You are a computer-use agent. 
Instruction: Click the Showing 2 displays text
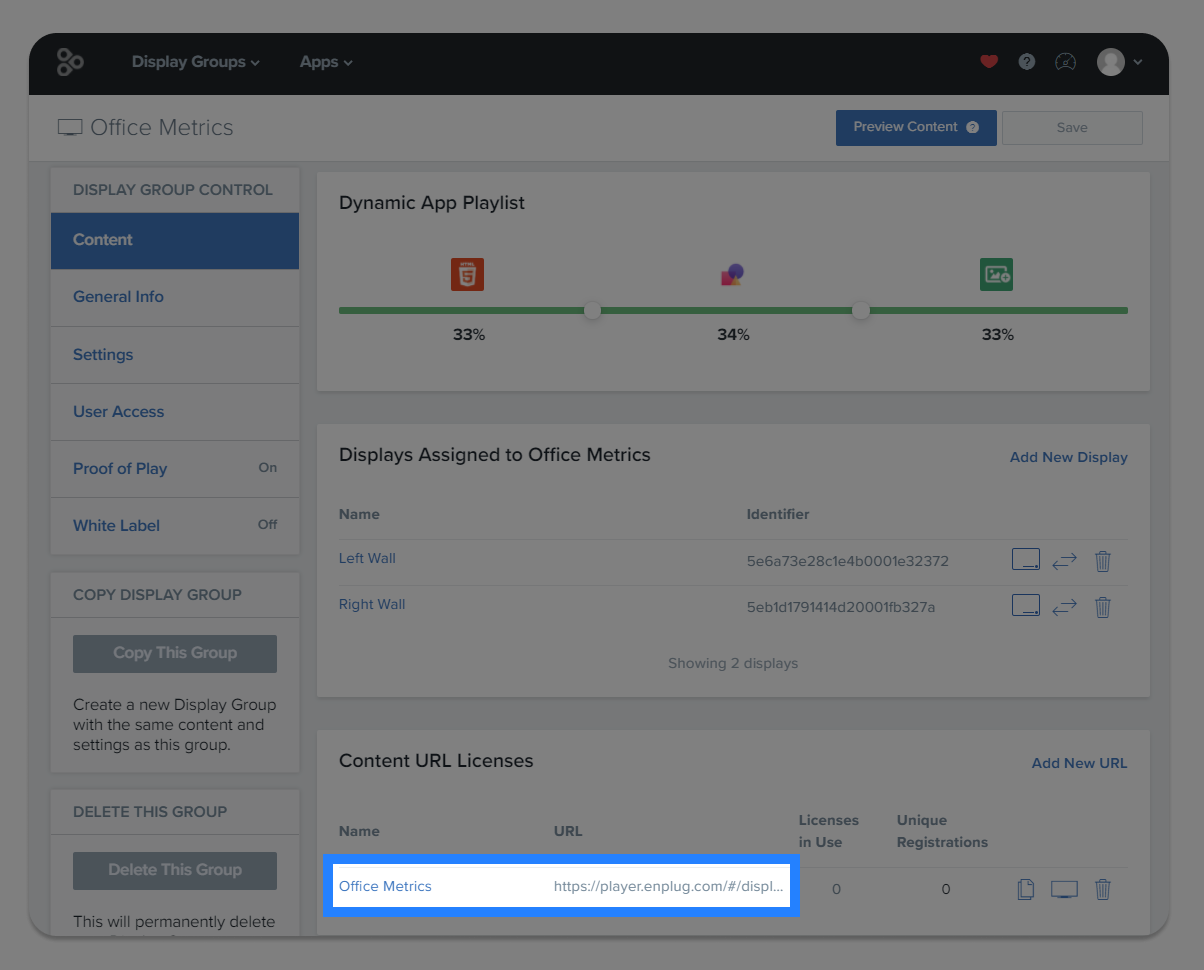coord(733,663)
